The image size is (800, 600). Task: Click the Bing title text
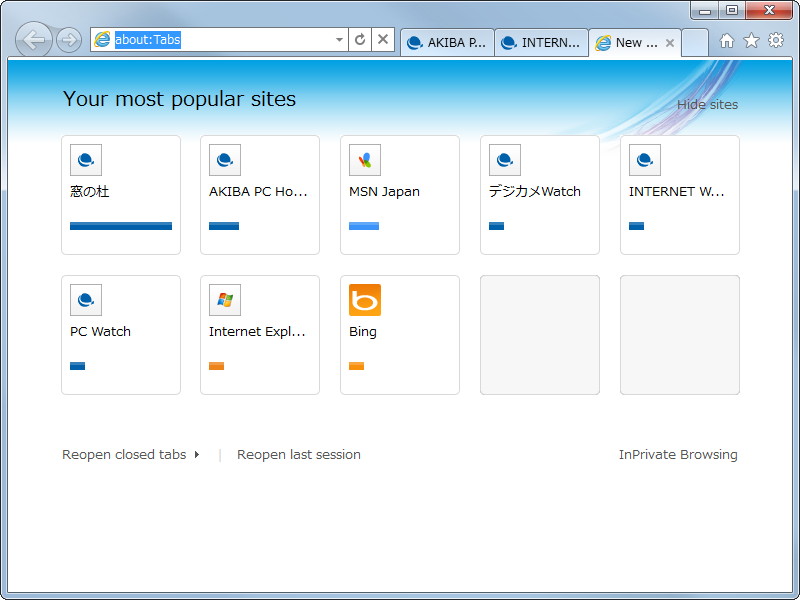(363, 332)
